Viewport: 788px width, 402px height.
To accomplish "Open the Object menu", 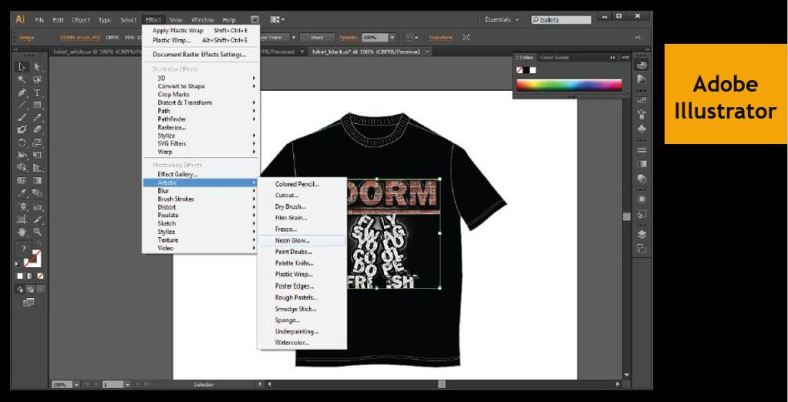I will (80, 20).
